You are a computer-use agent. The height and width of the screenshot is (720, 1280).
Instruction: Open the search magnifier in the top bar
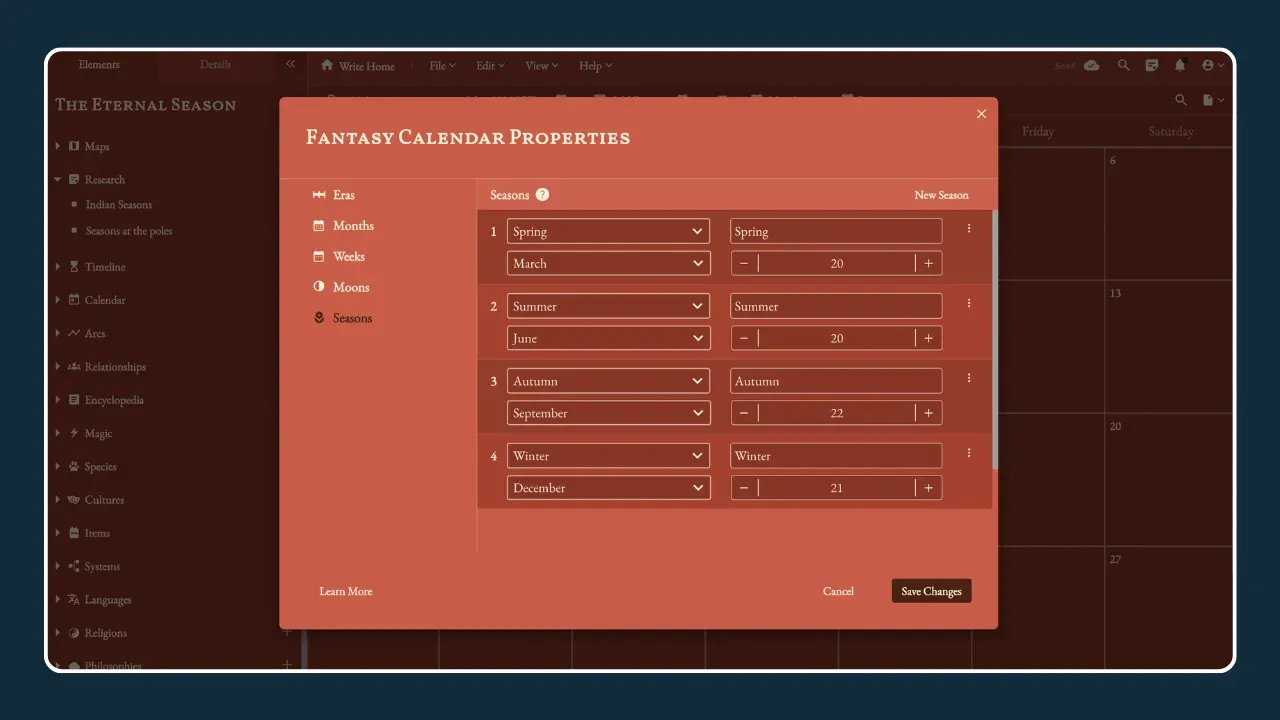(x=1123, y=64)
